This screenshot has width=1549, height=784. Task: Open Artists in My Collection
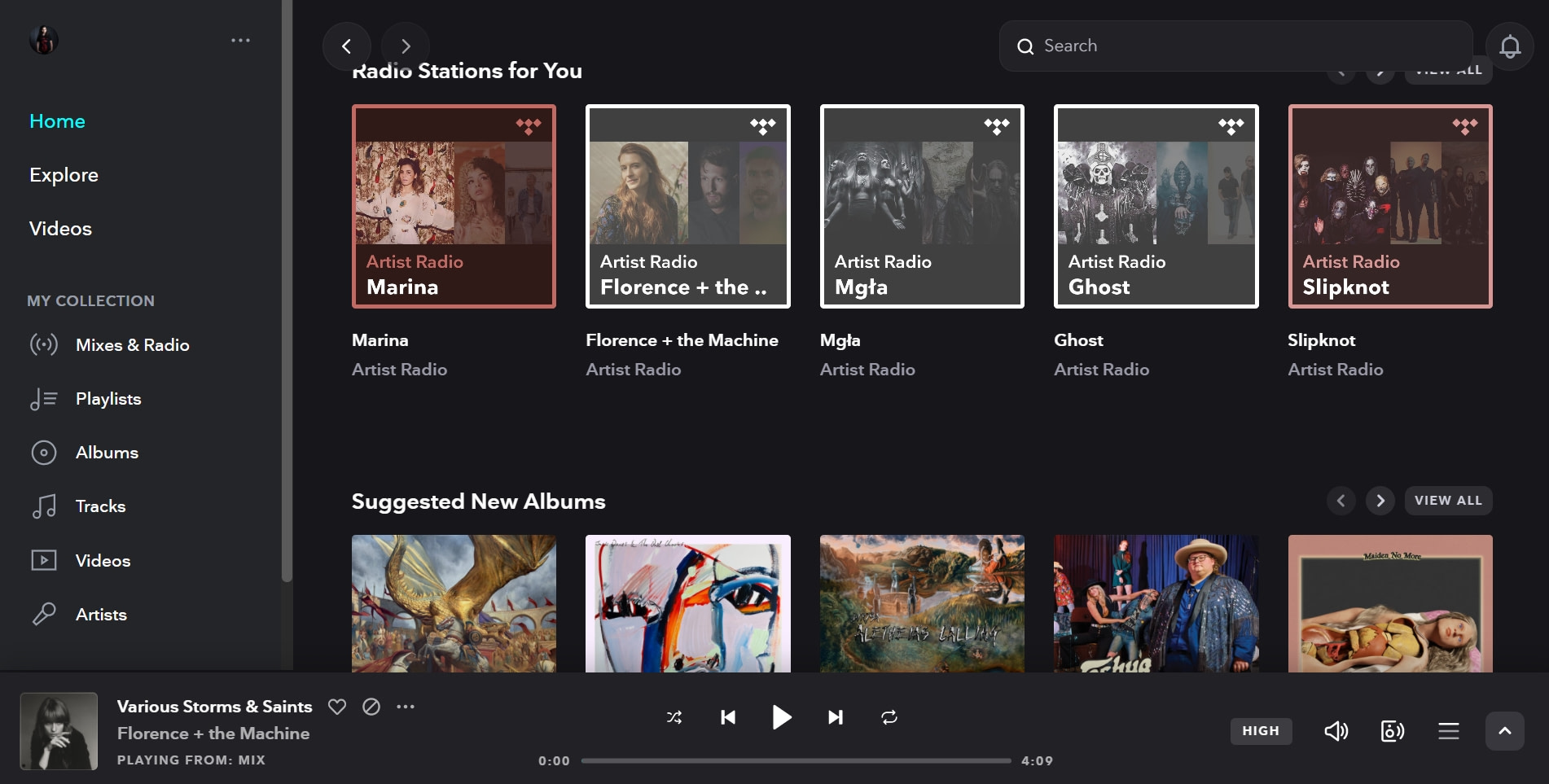[x=101, y=615]
